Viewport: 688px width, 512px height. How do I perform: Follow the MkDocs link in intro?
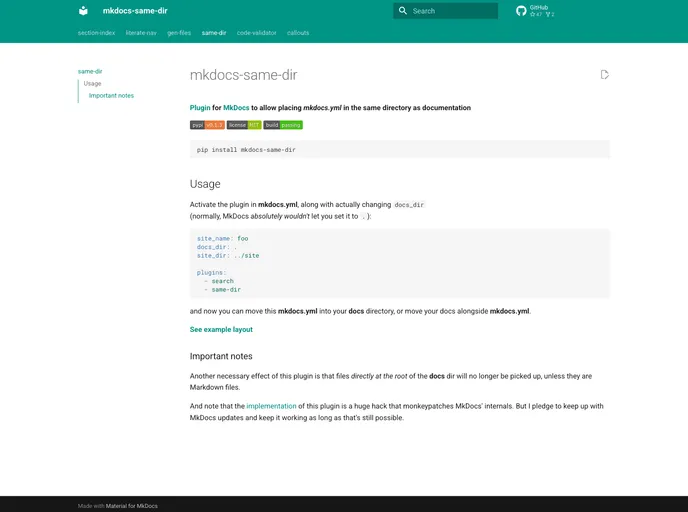[236, 107]
